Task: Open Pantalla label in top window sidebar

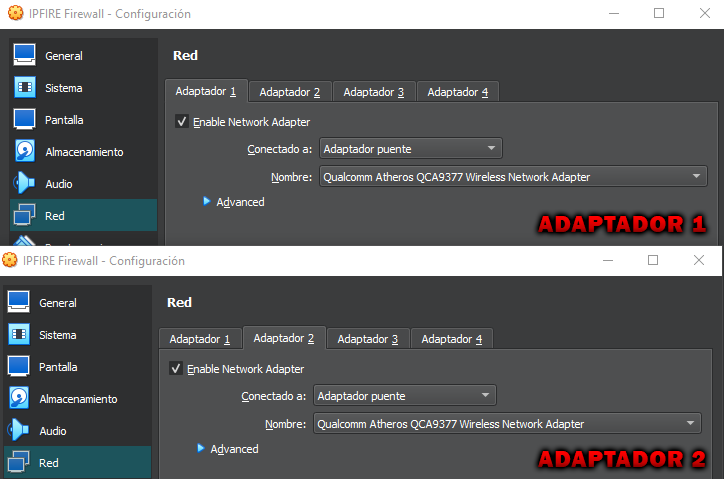Action: (x=64, y=120)
